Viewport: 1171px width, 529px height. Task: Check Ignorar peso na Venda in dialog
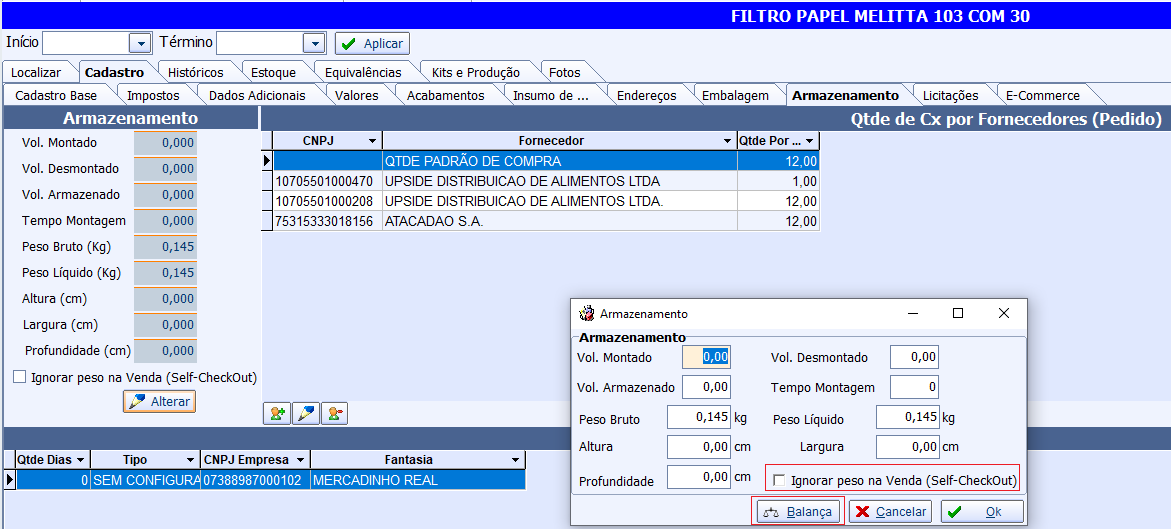point(780,481)
